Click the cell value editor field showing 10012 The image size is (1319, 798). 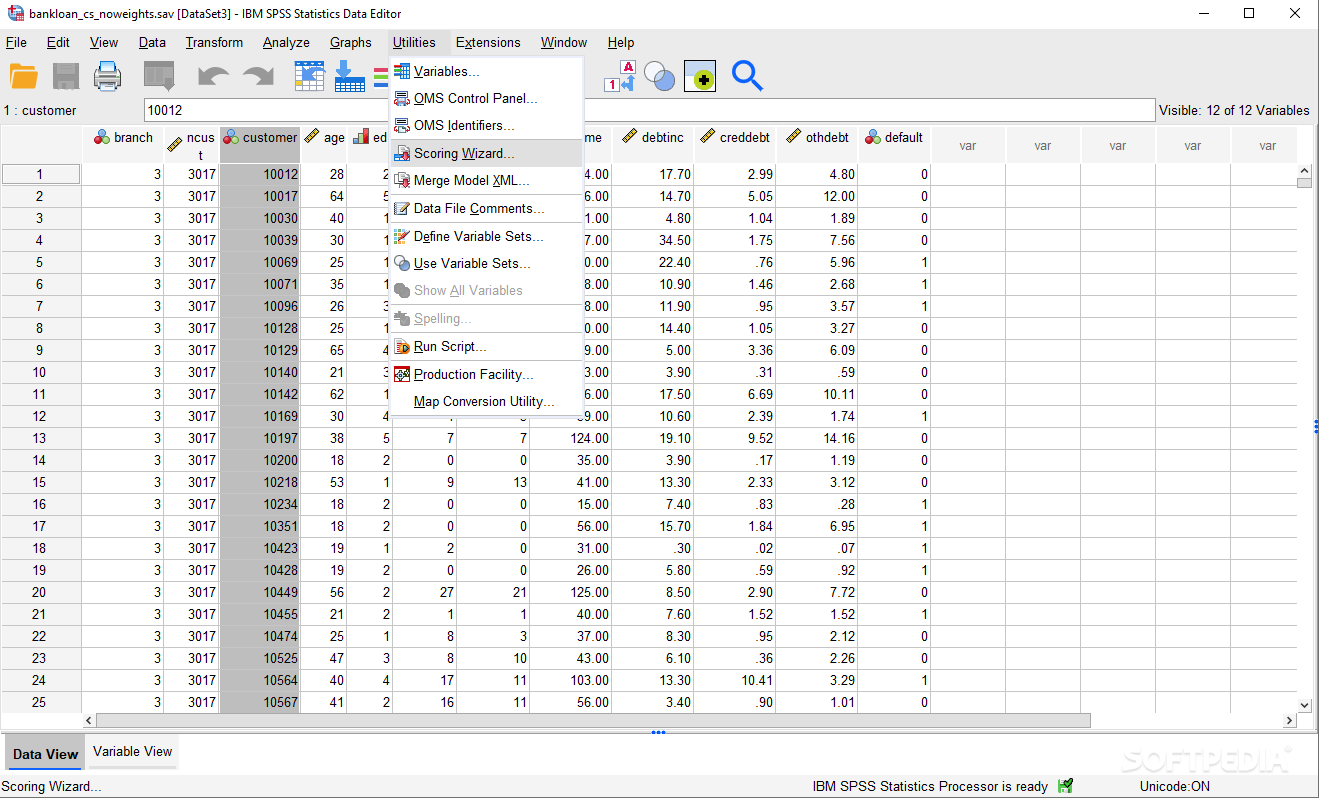coord(650,110)
